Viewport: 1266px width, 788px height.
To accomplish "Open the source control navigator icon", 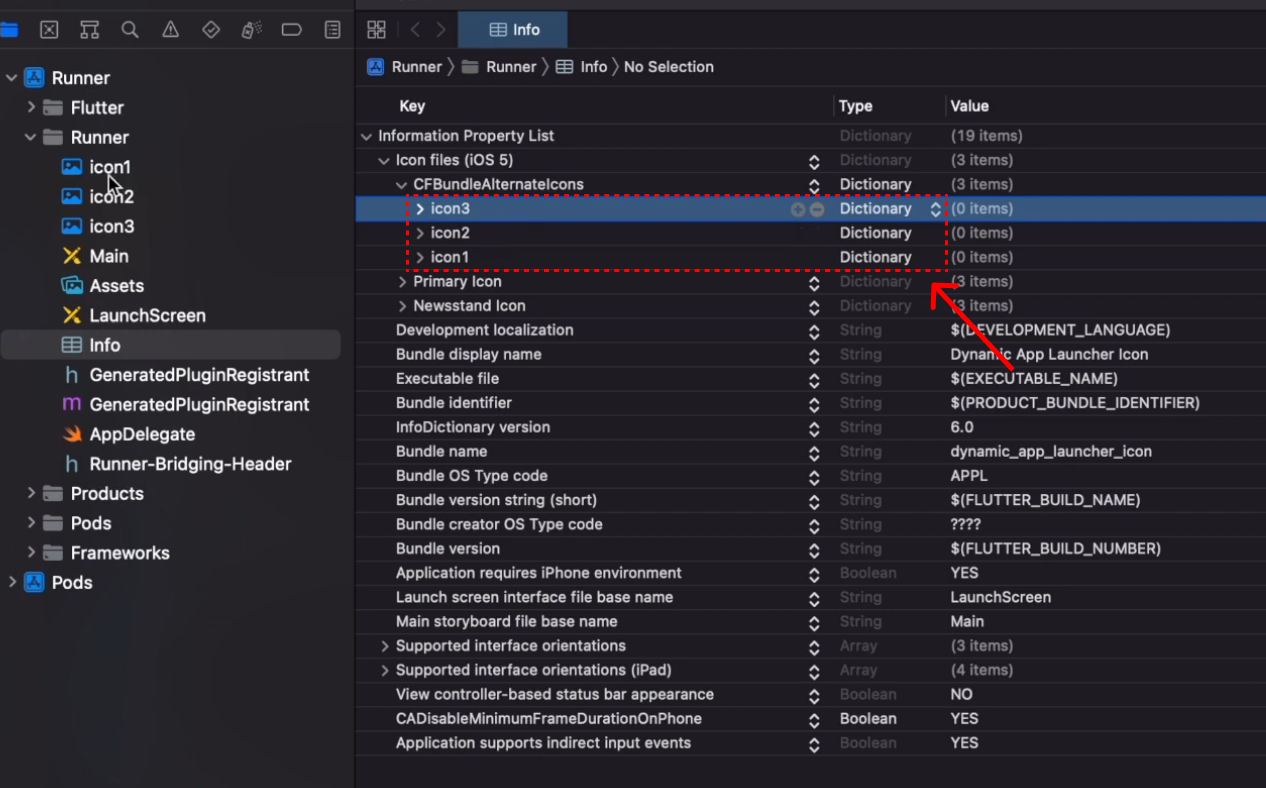I will coord(49,30).
